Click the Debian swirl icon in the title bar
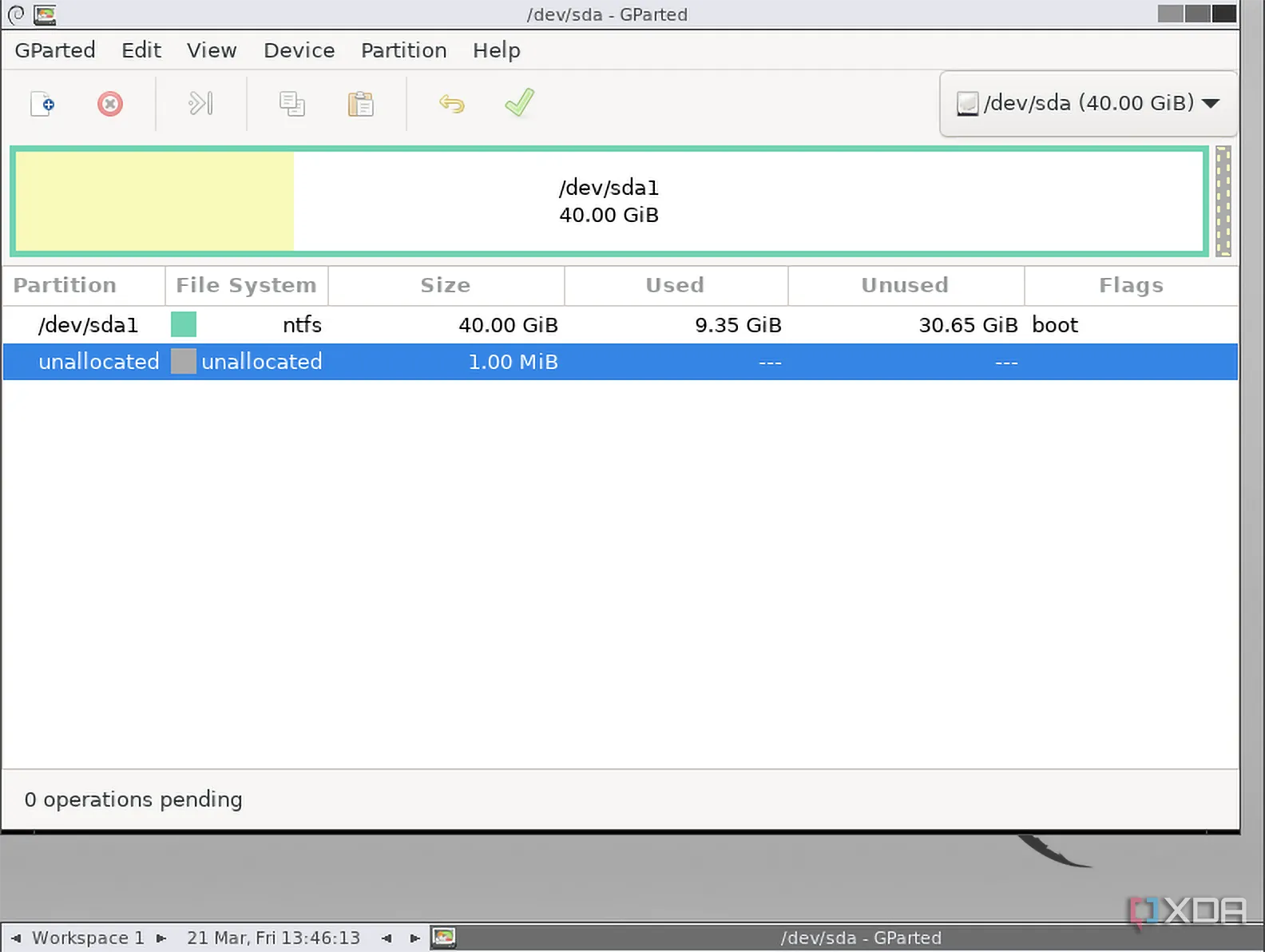The image size is (1265, 952). pos(15,14)
